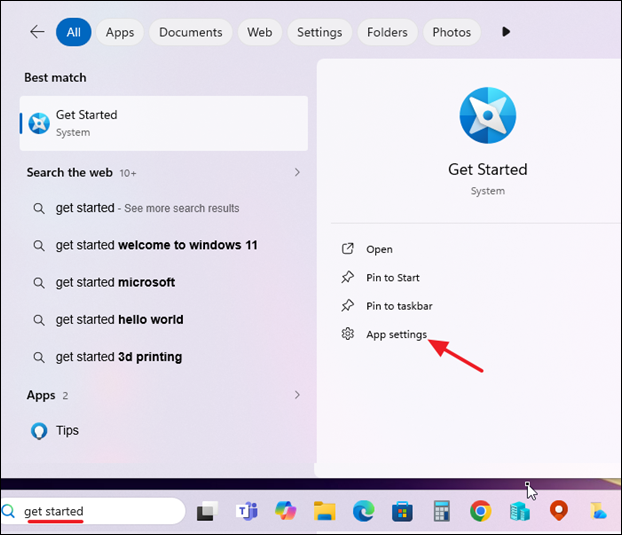Choose Pin to Start
This screenshot has width=622, height=535.
[393, 278]
